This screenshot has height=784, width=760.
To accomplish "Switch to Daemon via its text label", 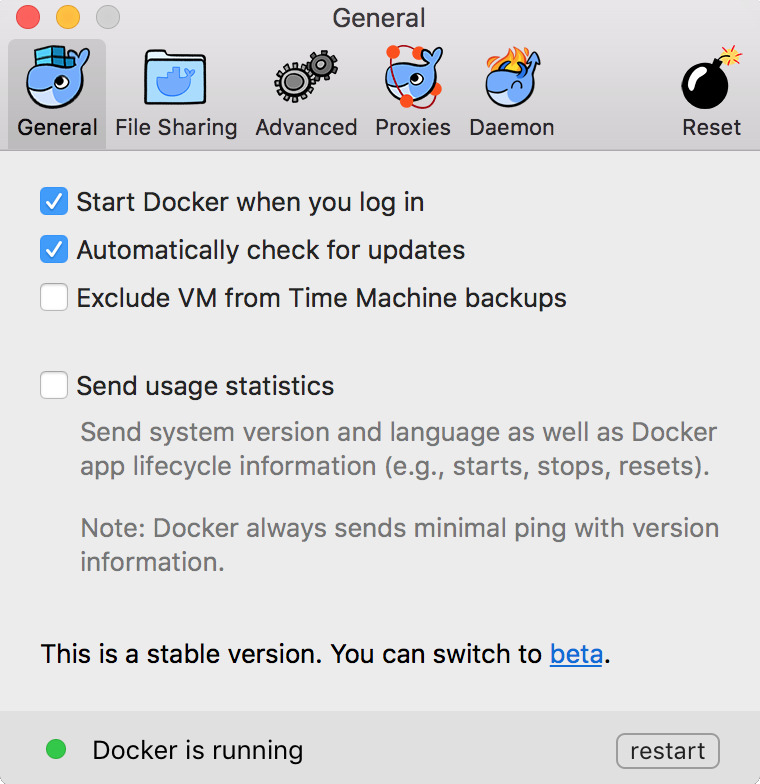I will 512,128.
